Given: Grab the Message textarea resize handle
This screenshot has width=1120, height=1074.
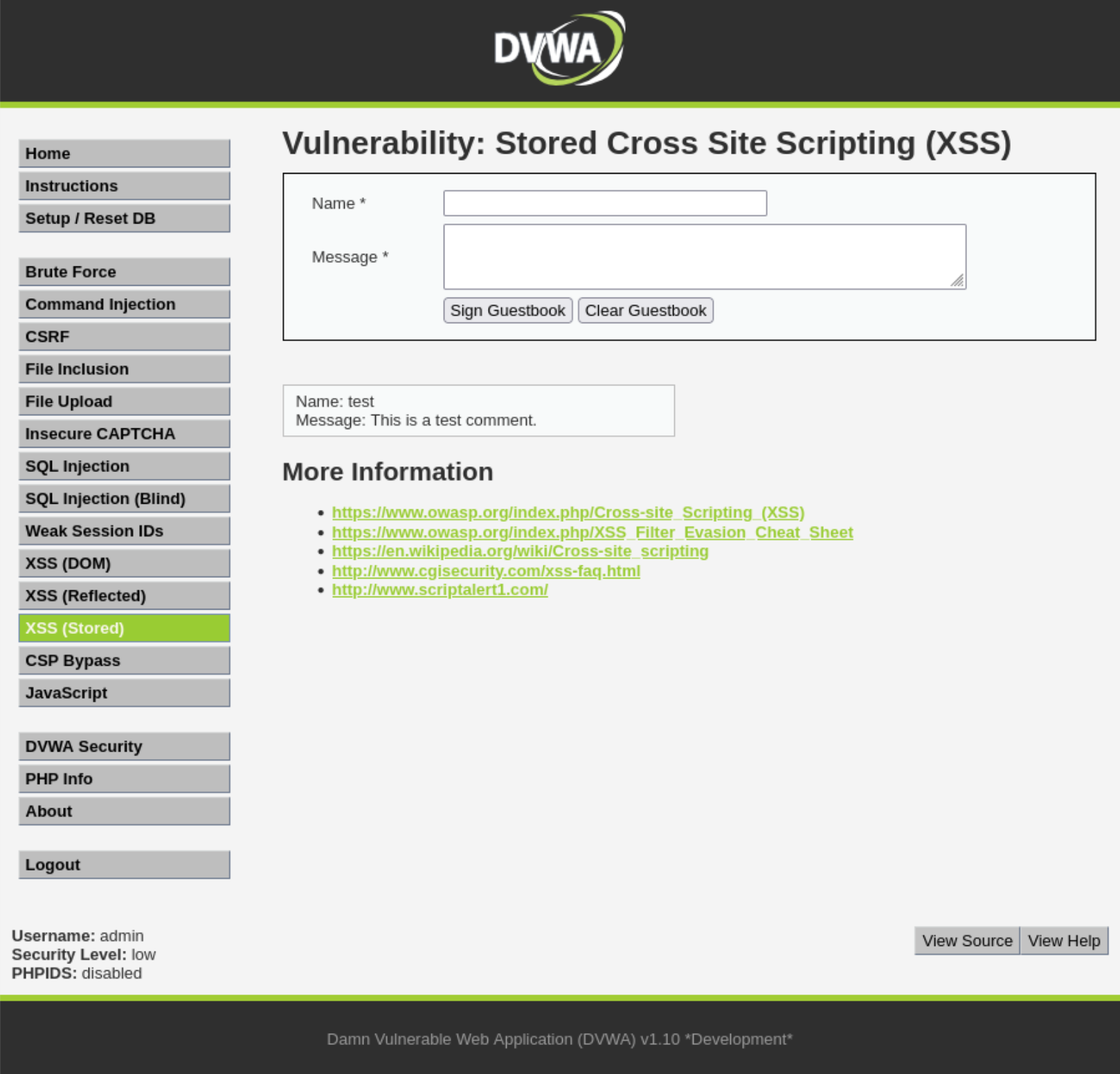Looking at the screenshot, I should 957,280.
